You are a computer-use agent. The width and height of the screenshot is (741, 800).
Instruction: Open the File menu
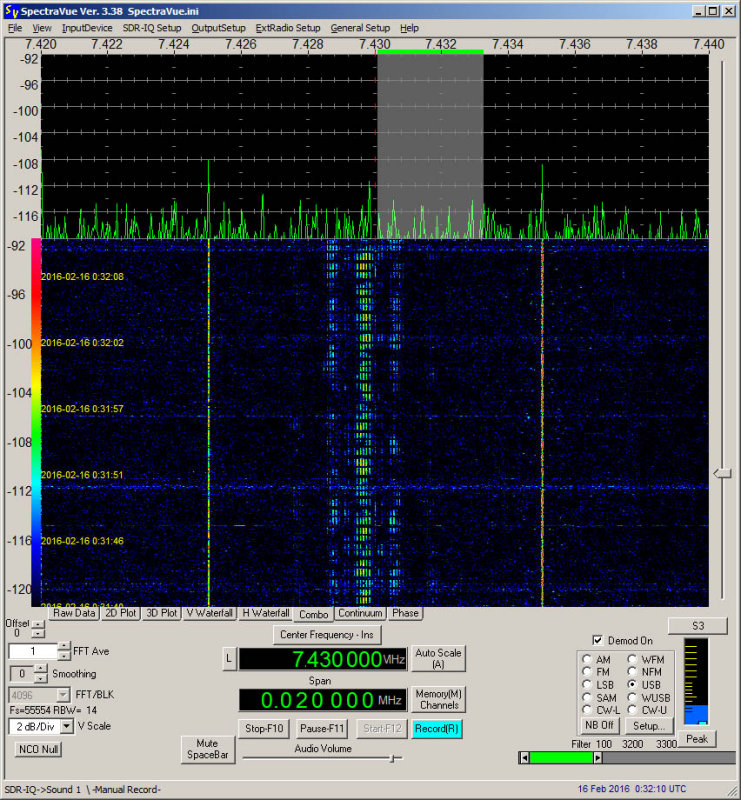pos(15,28)
